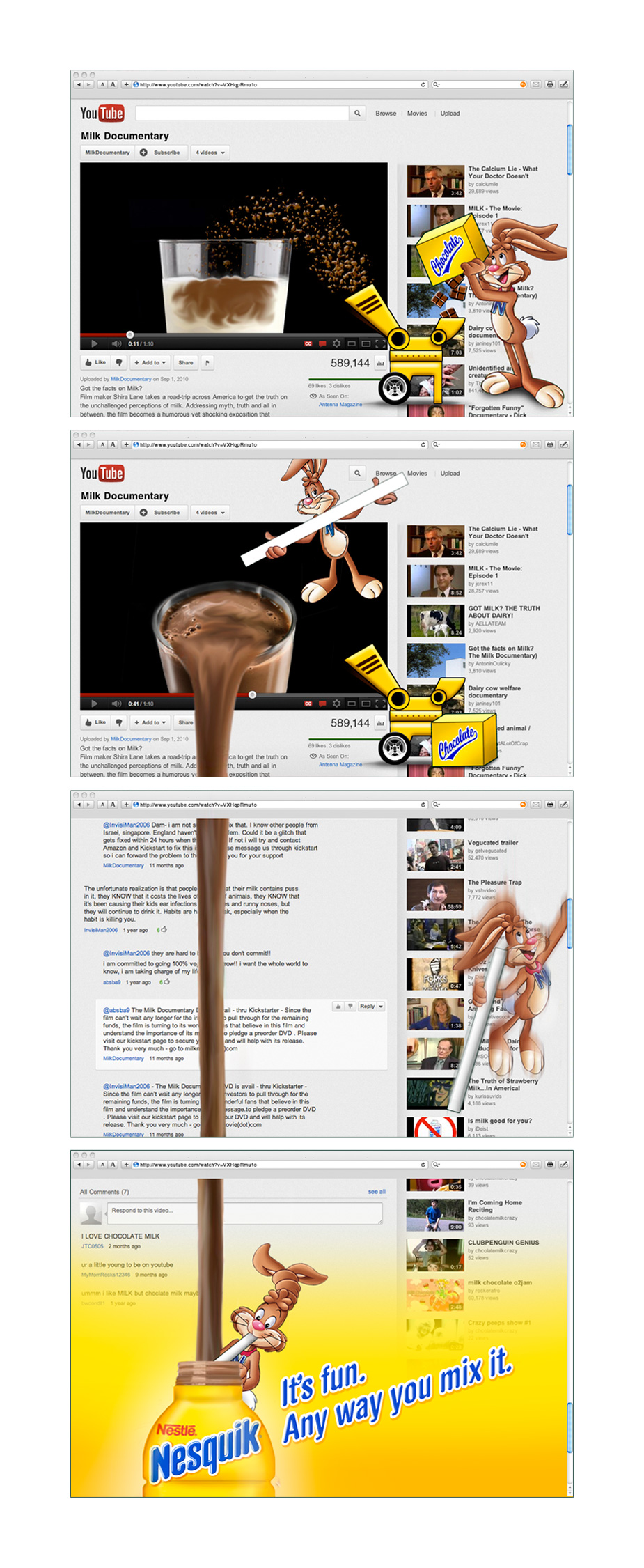Screen dimensions: 644x1568
Task: Click the progress scrubber at 0:41
Action: [x=252, y=694]
